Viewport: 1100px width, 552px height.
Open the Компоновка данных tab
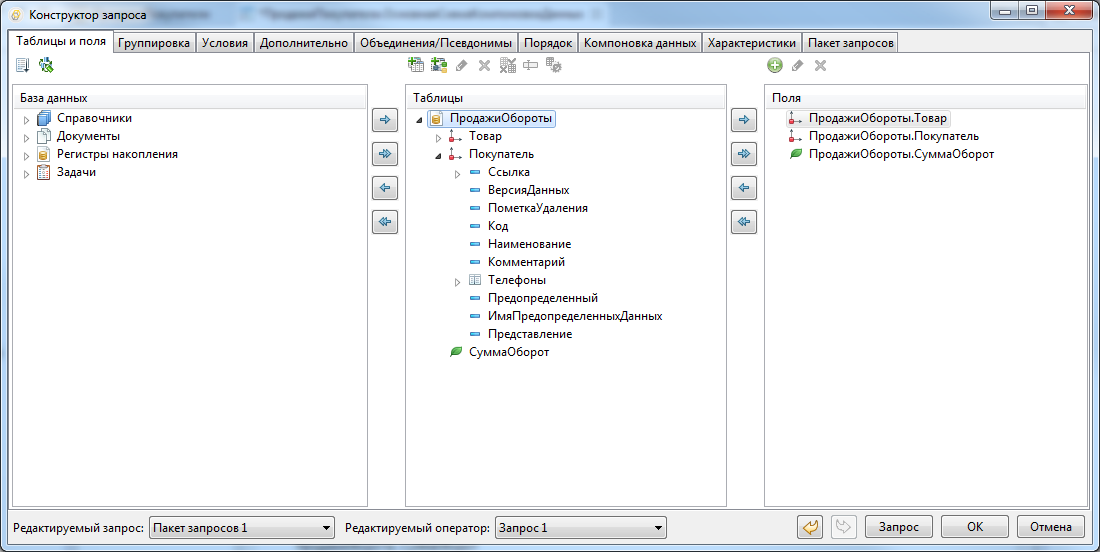click(640, 43)
